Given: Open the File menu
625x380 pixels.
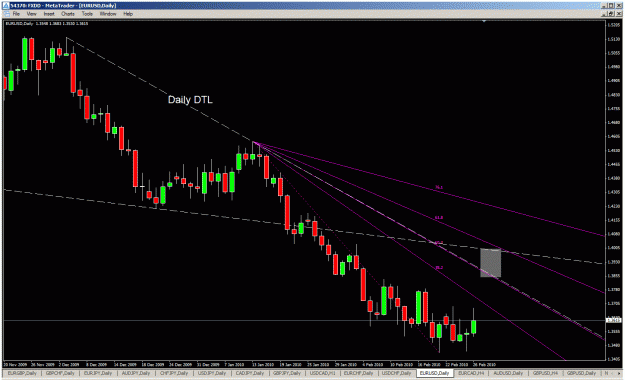Looking at the screenshot, I should tap(16, 14).
